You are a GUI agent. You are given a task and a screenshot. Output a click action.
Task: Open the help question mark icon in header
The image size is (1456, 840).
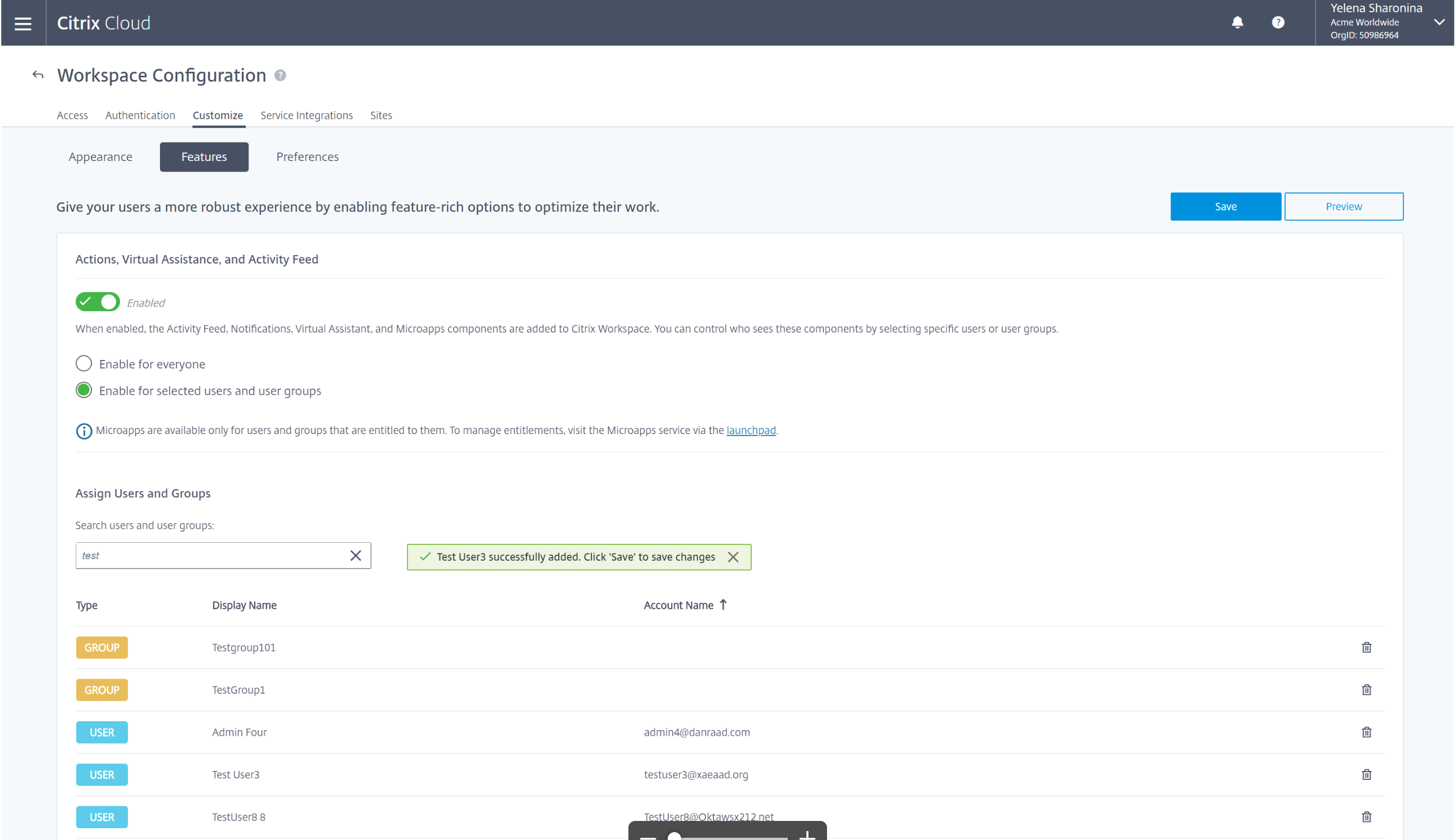coord(1278,22)
